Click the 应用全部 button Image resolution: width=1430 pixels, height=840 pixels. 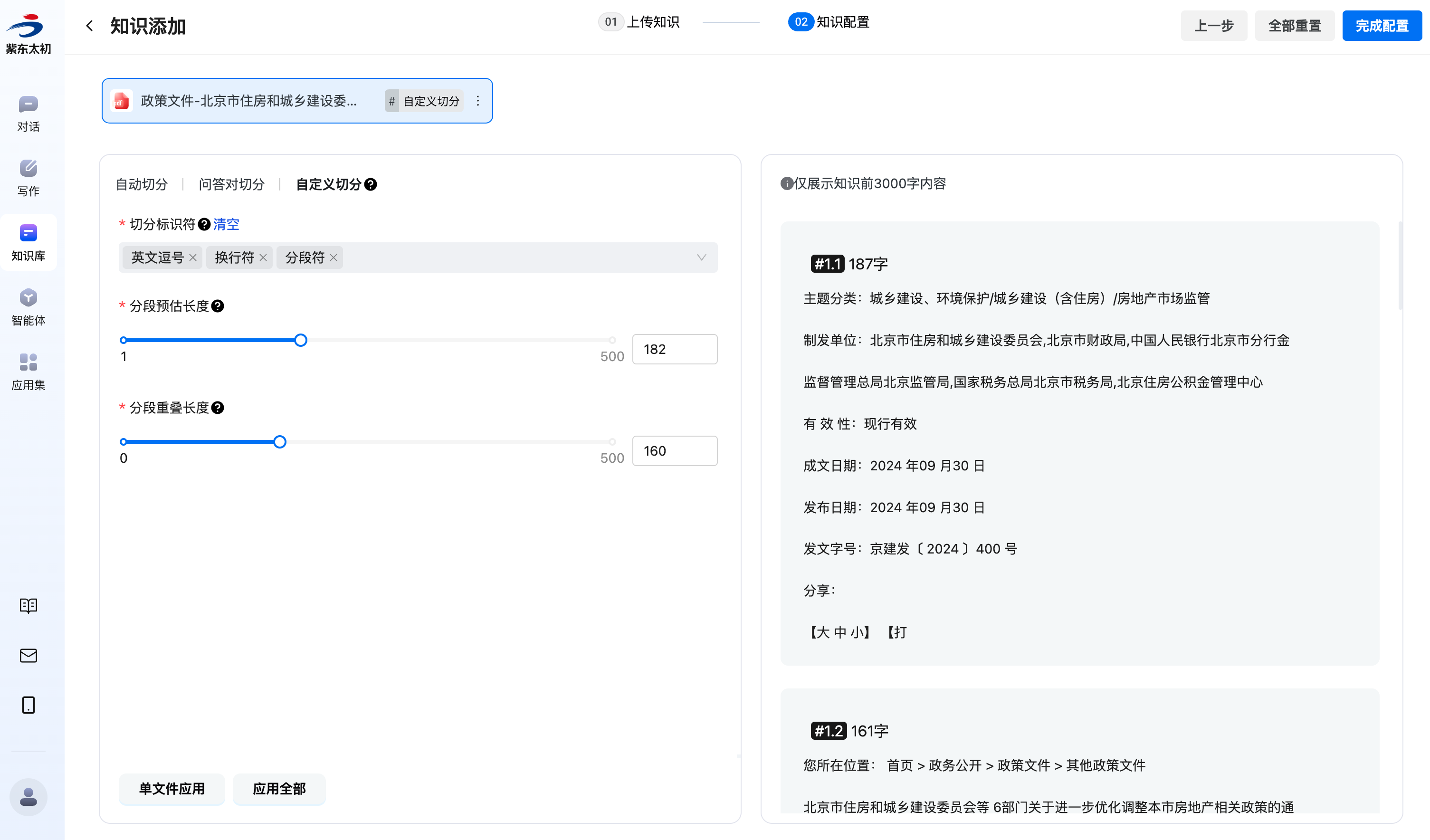tap(279, 789)
